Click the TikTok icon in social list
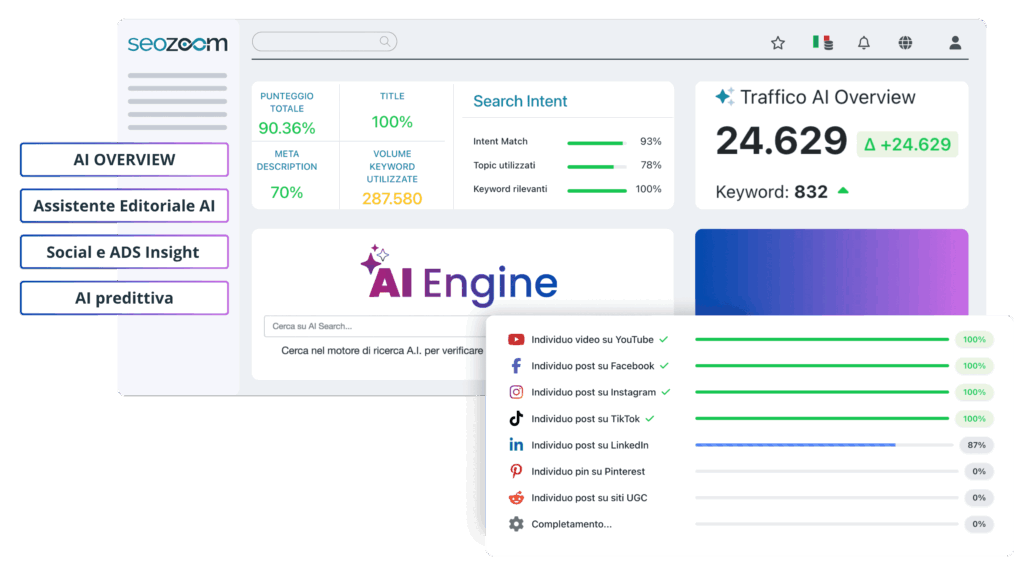The width and height of the screenshot is (1024, 572). (x=516, y=419)
